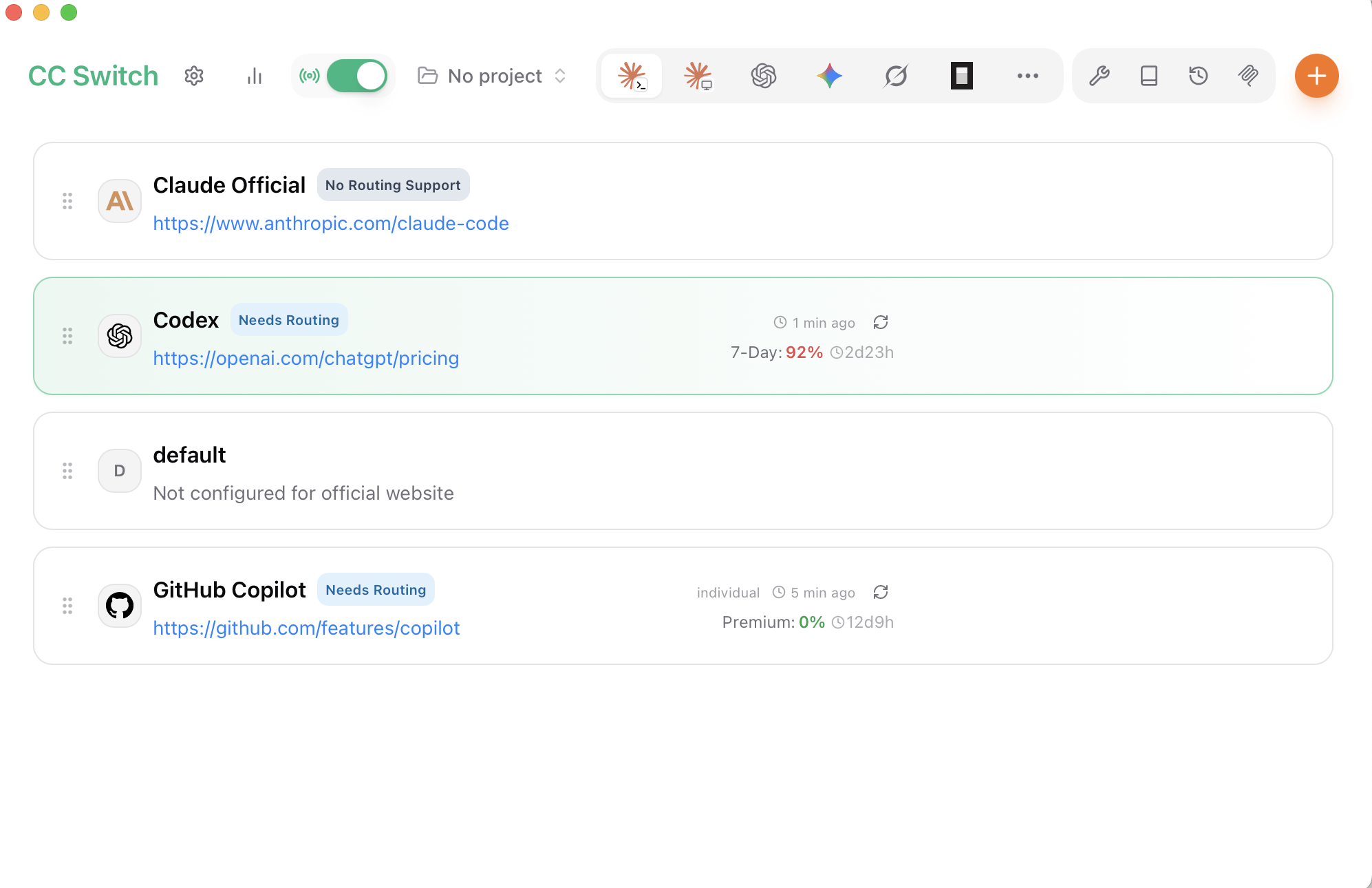Switch to the slashed-circle app tab
Viewport: 1372px width, 888px height.
[x=896, y=76]
